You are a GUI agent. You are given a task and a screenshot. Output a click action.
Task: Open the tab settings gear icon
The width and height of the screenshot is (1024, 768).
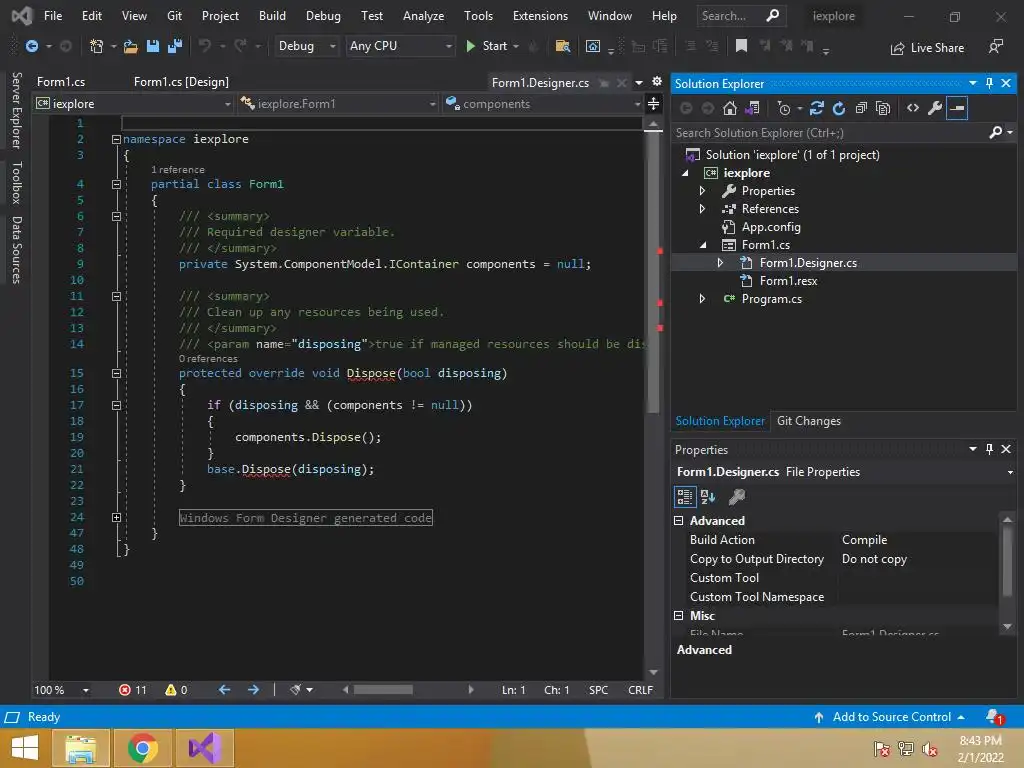[657, 82]
